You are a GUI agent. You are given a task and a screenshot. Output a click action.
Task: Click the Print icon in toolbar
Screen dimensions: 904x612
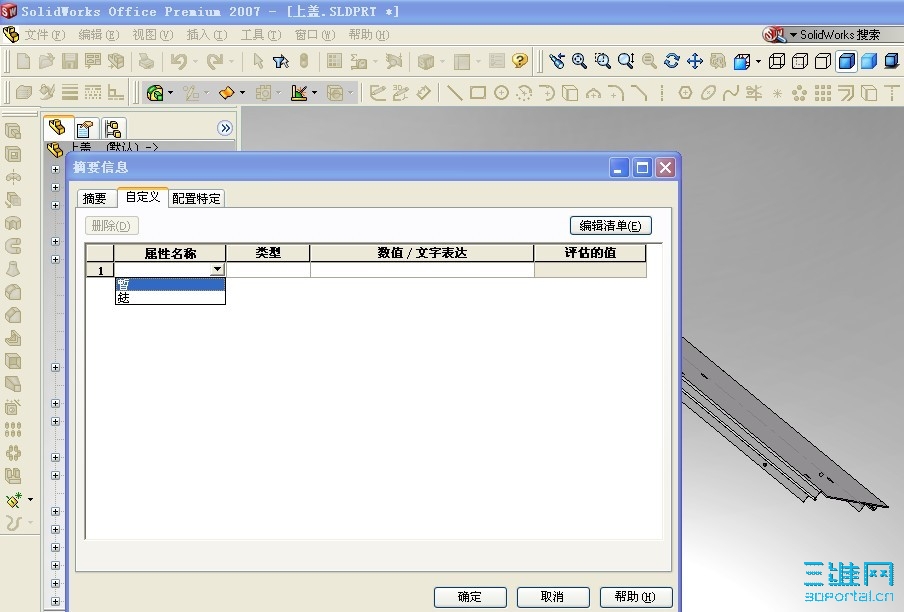tap(146, 61)
